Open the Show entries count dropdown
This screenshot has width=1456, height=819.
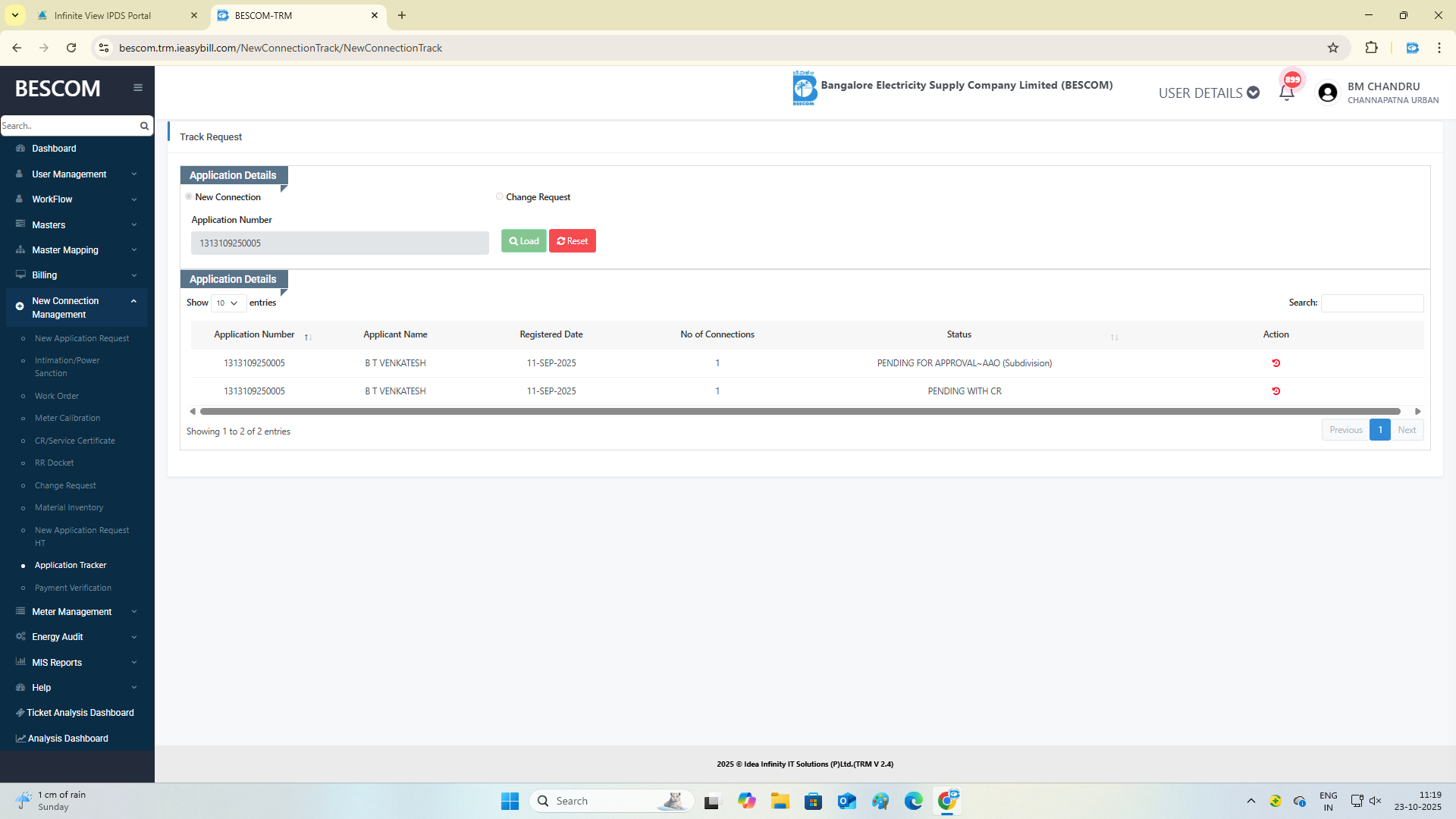pyautogui.click(x=227, y=303)
